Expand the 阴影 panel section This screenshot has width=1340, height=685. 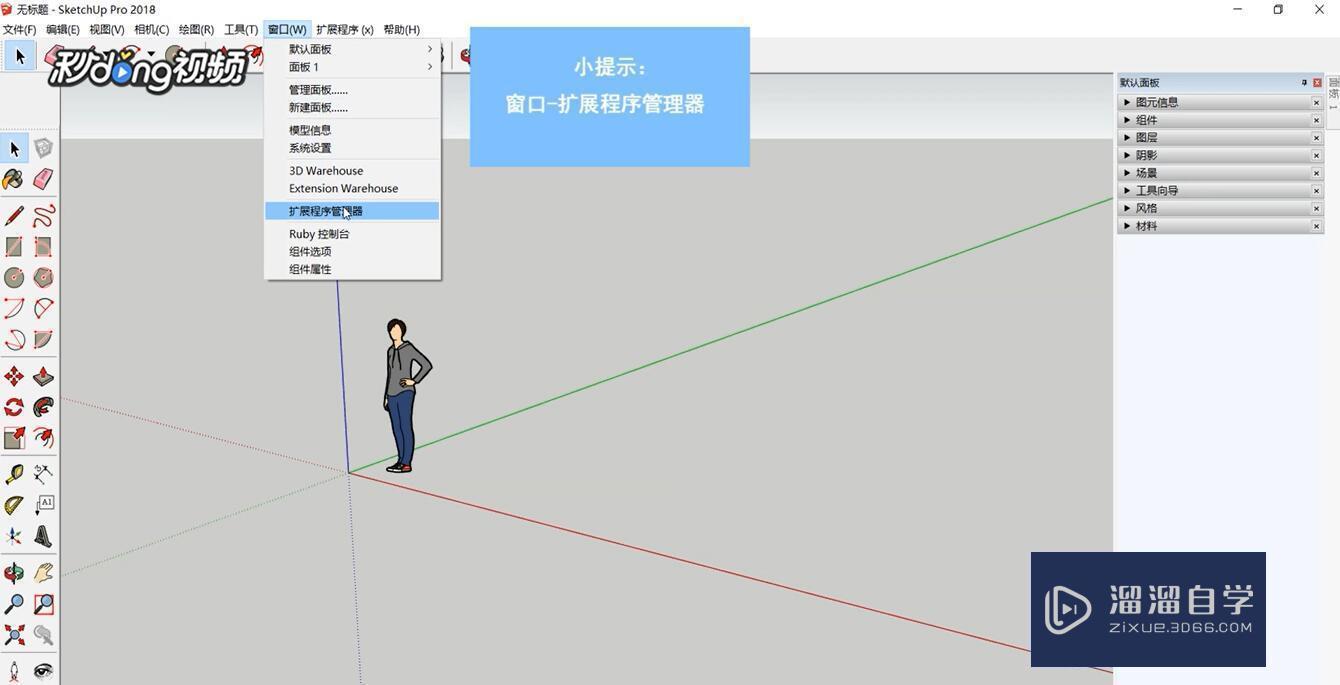(1127, 155)
